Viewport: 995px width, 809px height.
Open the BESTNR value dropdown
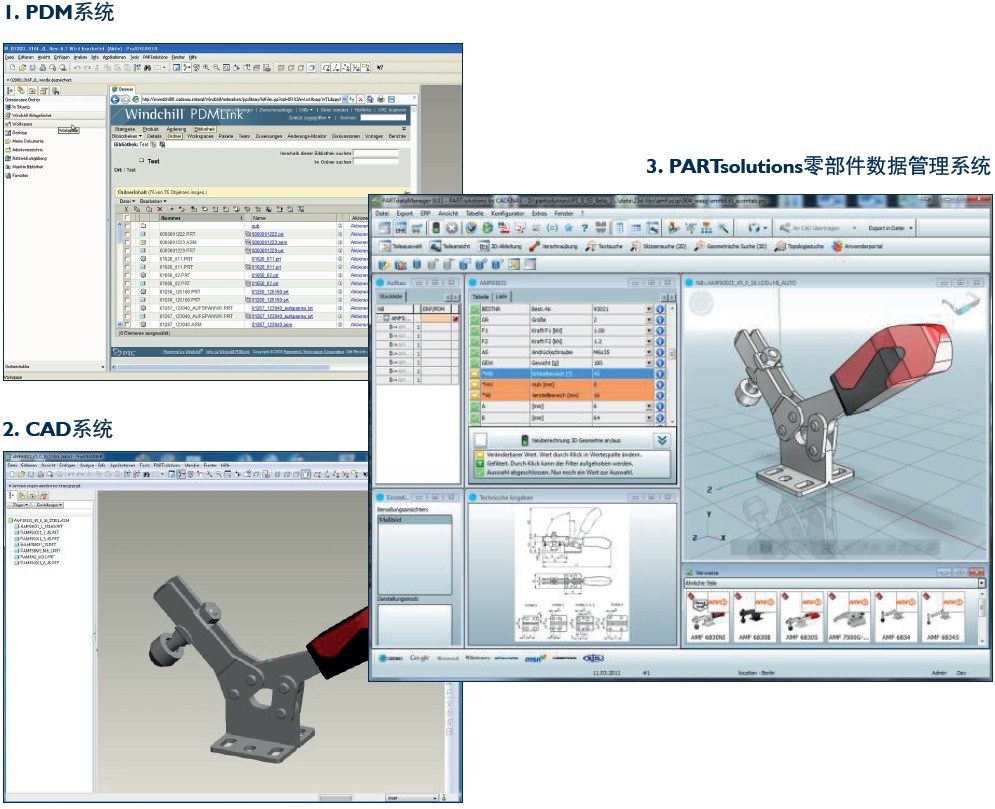click(649, 309)
